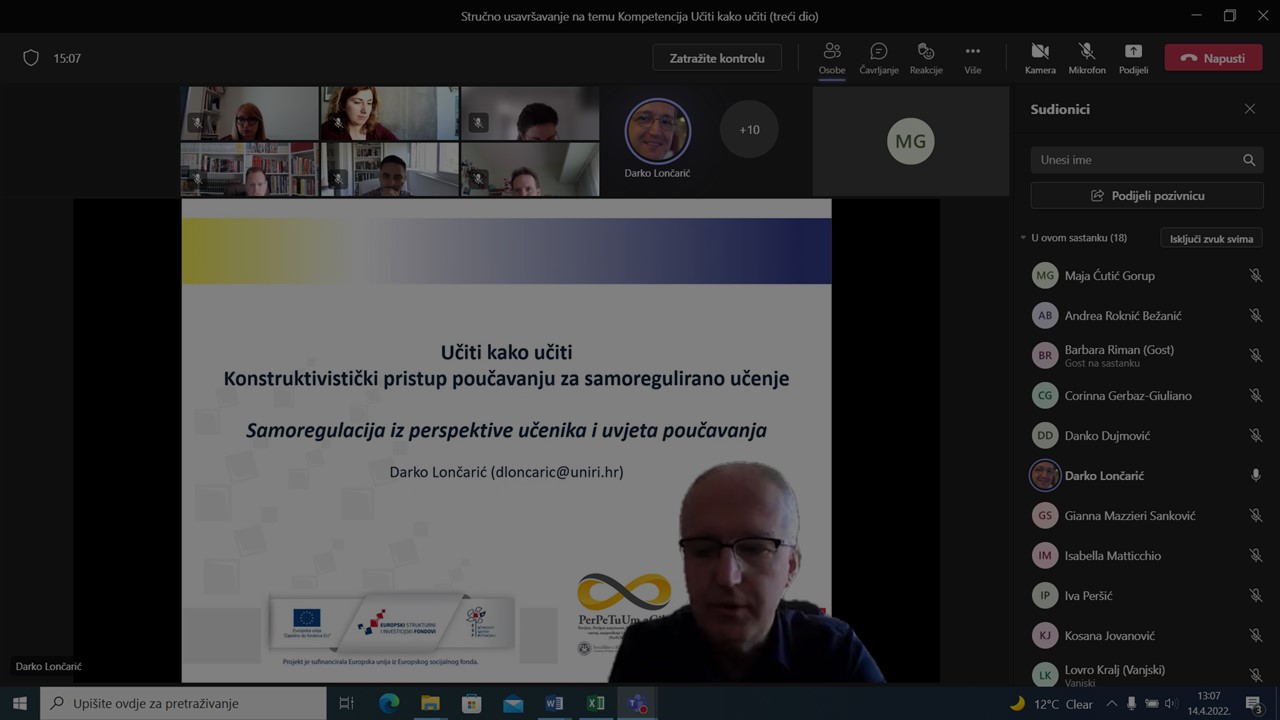Click the search magnifier in participants box
The width and height of the screenshot is (1280, 720).
1248,160
